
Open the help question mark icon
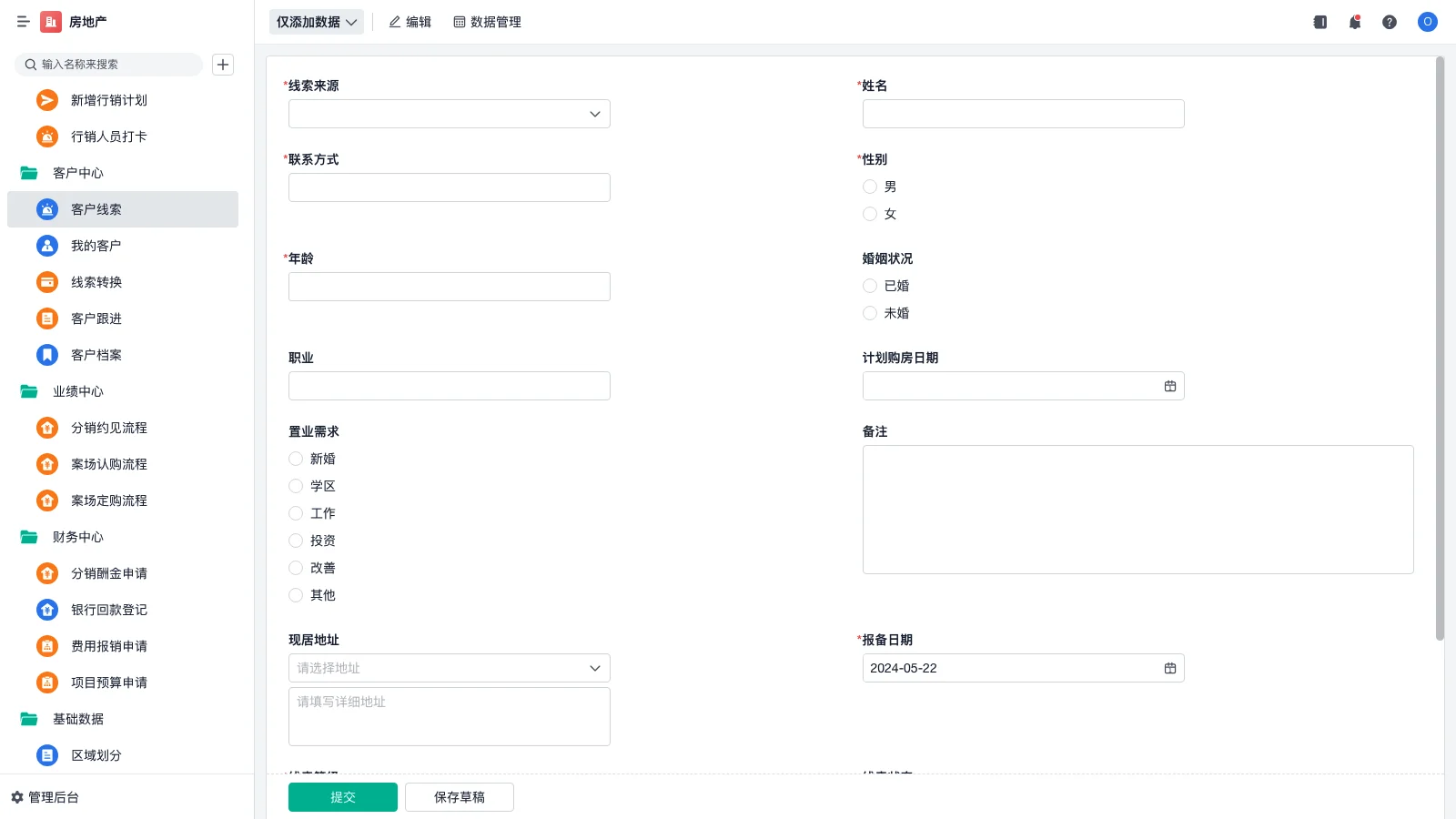[x=1390, y=22]
